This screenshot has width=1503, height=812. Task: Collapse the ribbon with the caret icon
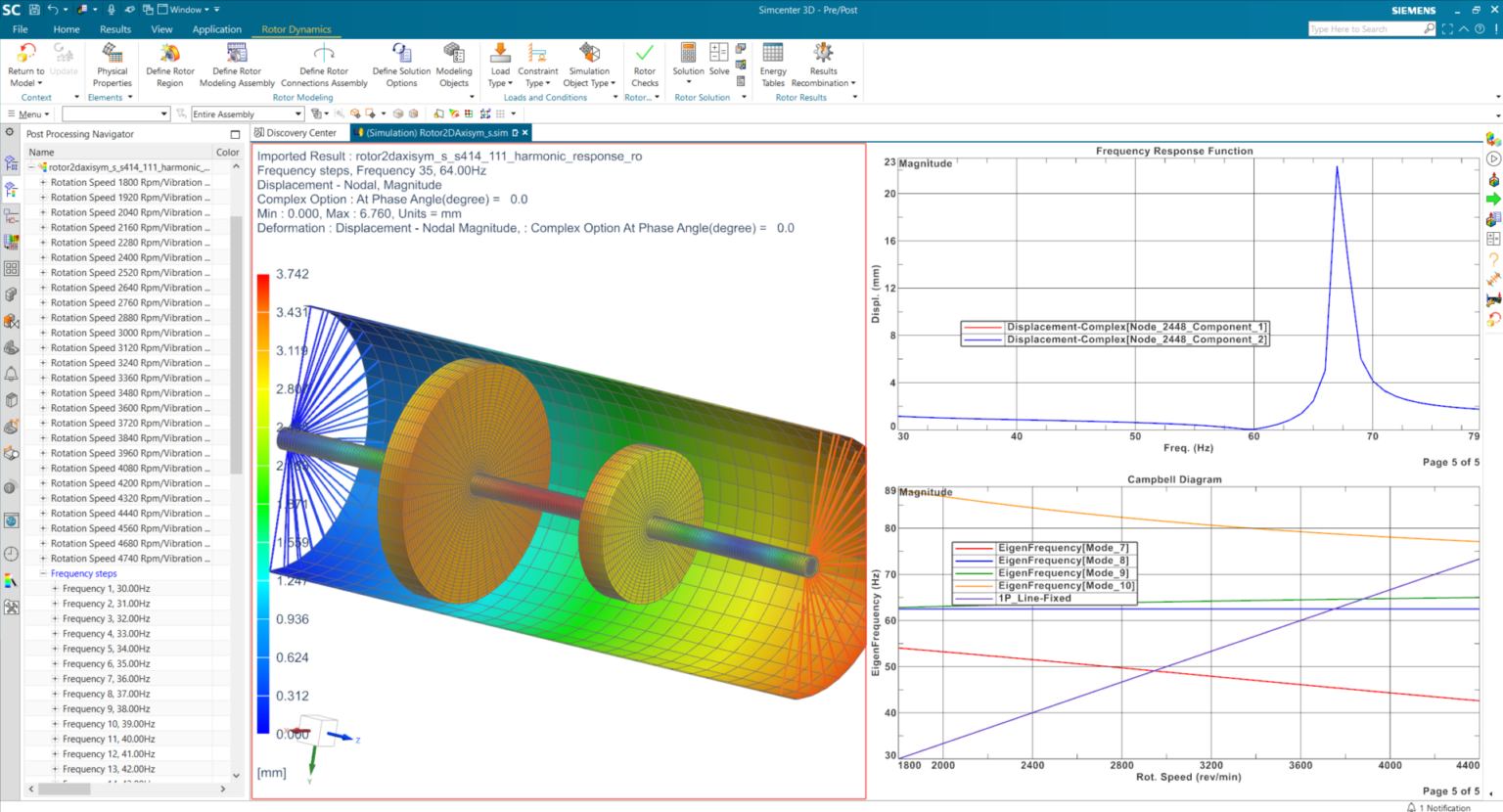pyautogui.click(x=1464, y=29)
